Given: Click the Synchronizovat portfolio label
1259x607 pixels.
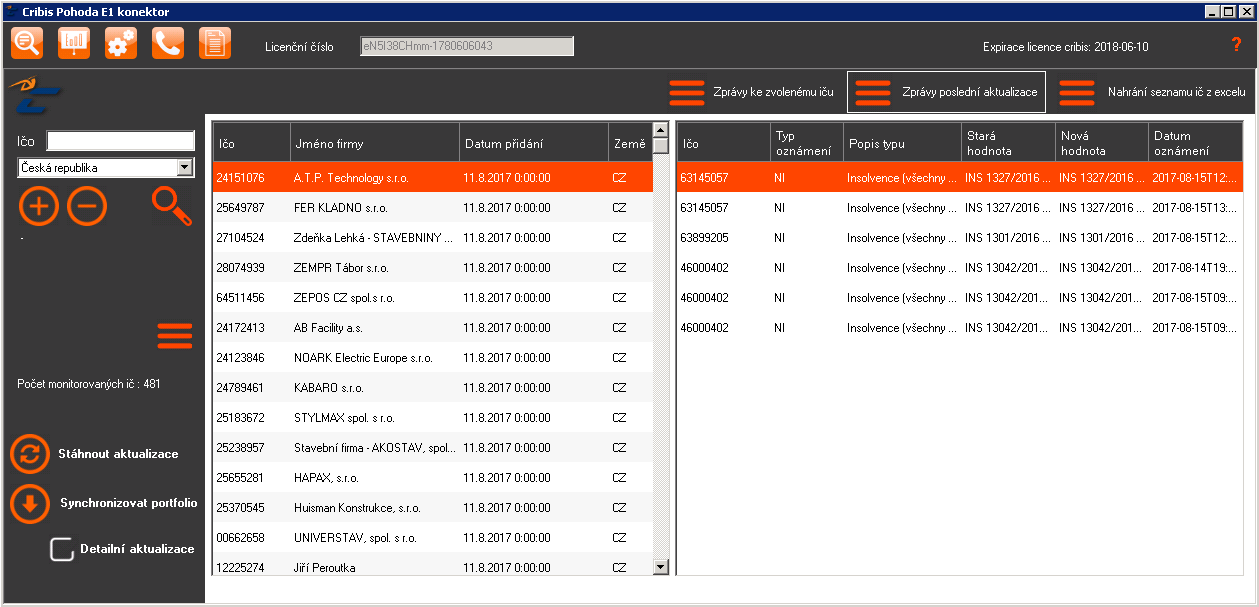Looking at the screenshot, I should coord(129,503).
